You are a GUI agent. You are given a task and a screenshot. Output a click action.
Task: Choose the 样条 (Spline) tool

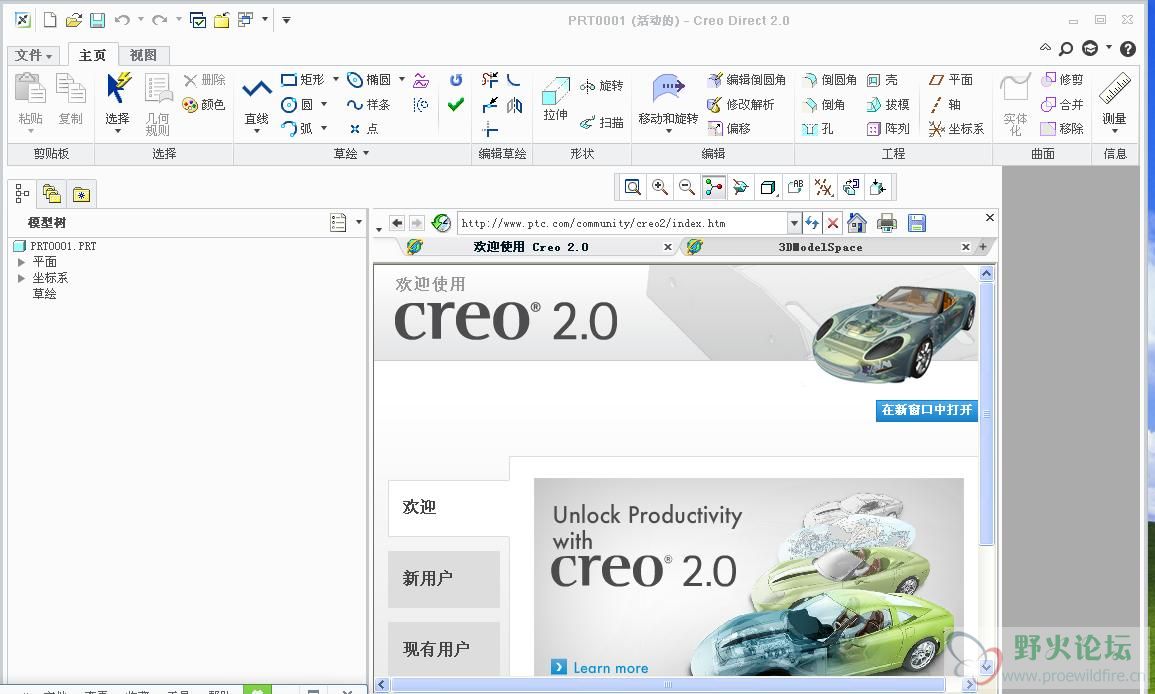[x=369, y=105]
